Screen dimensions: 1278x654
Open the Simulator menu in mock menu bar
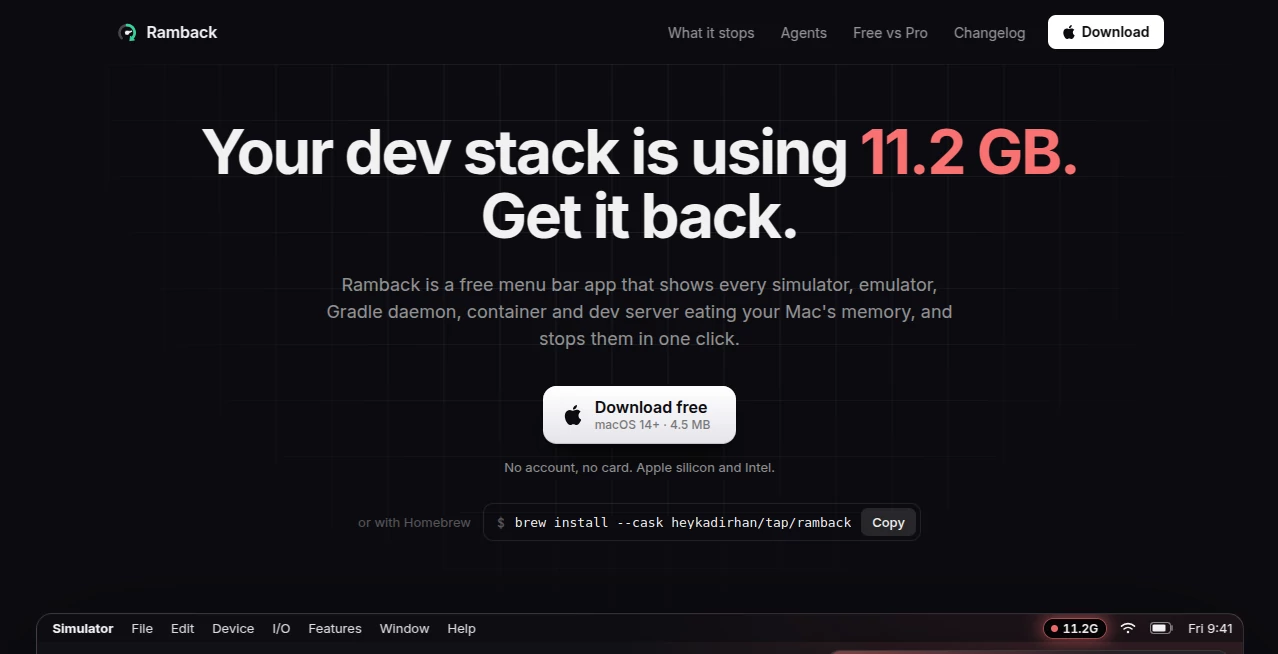click(x=83, y=628)
